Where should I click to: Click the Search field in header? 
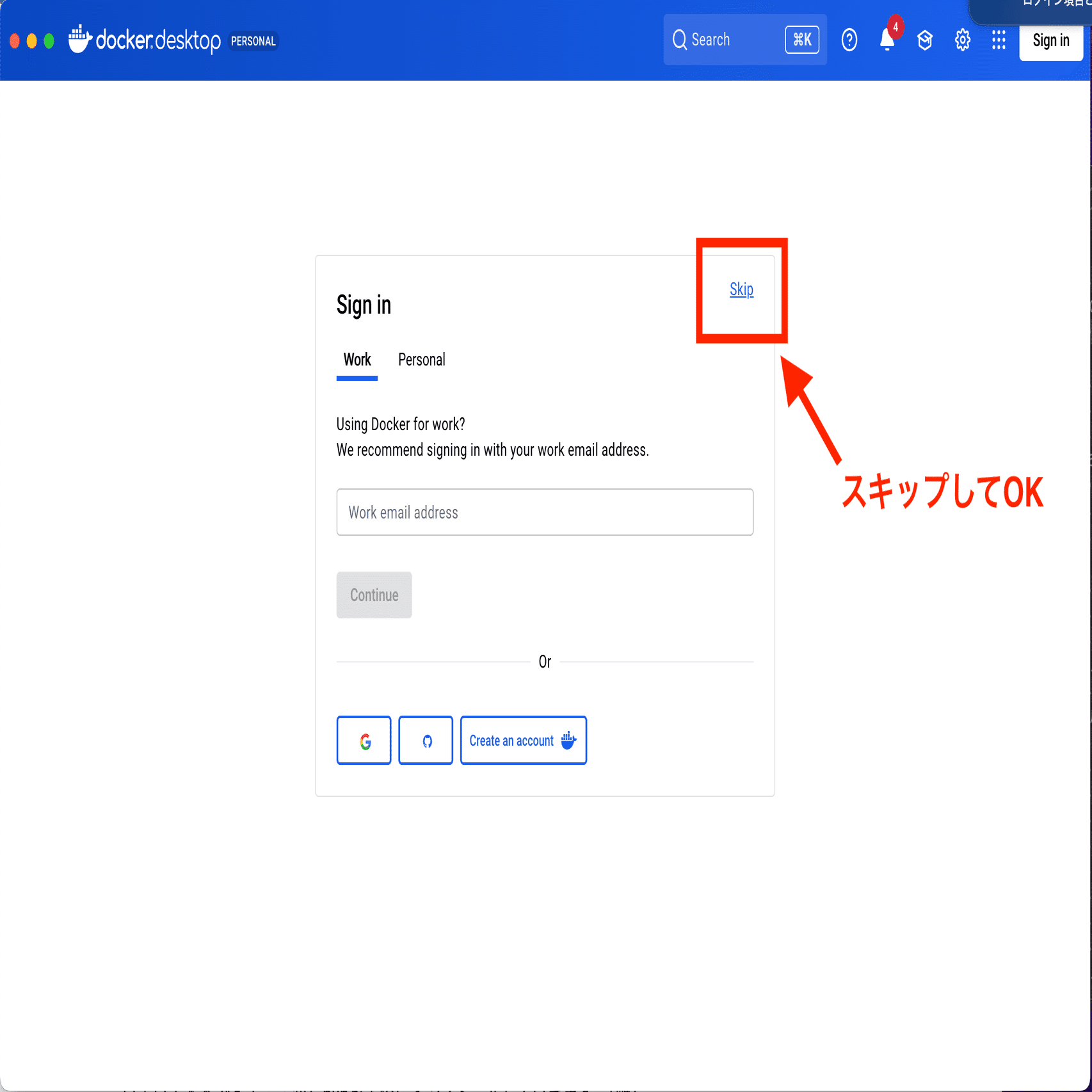(745, 40)
